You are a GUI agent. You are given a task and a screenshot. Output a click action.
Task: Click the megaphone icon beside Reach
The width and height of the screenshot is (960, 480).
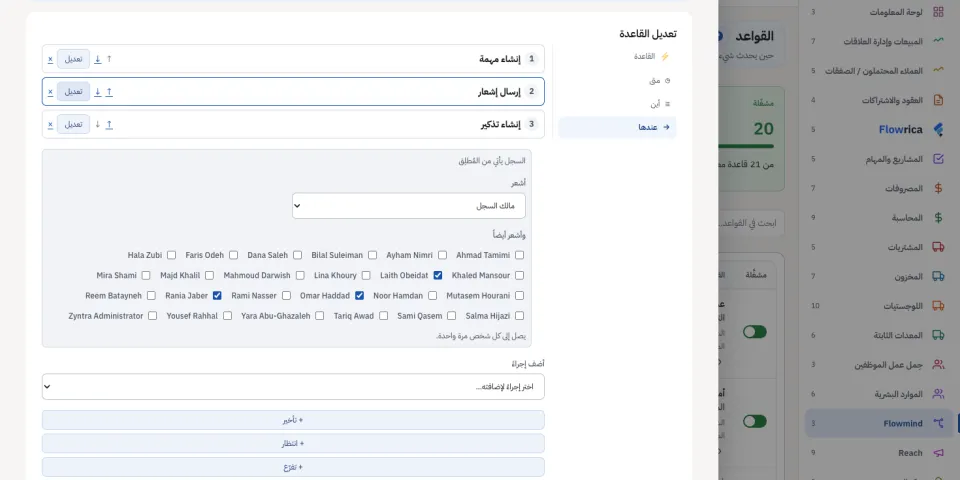938,452
